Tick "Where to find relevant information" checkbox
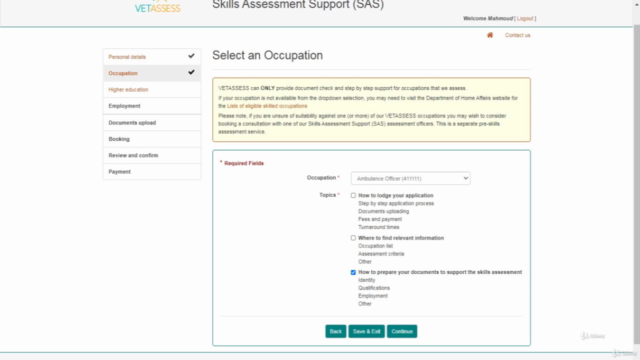This screenshot has width=640, height=360. click(x=353, y=238)
